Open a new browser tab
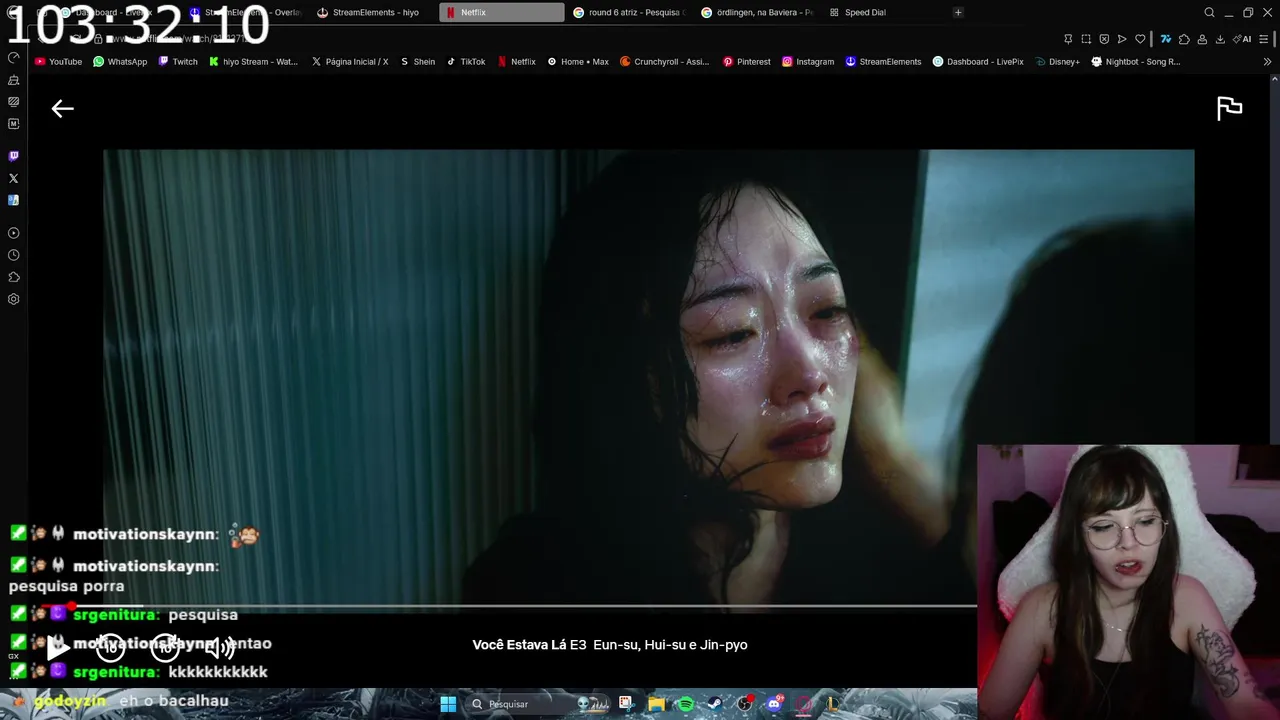This screenshot has width=1280, height=720. tap(958, 12)
